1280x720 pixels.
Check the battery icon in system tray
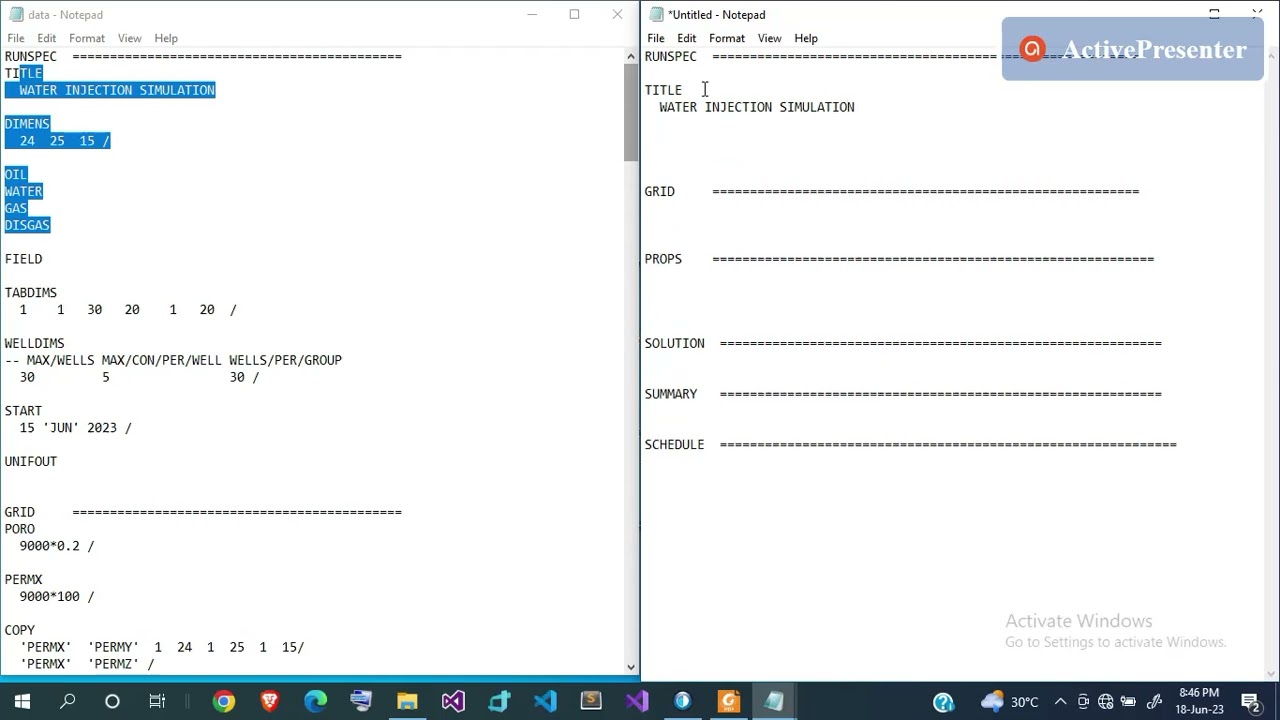1129,702
